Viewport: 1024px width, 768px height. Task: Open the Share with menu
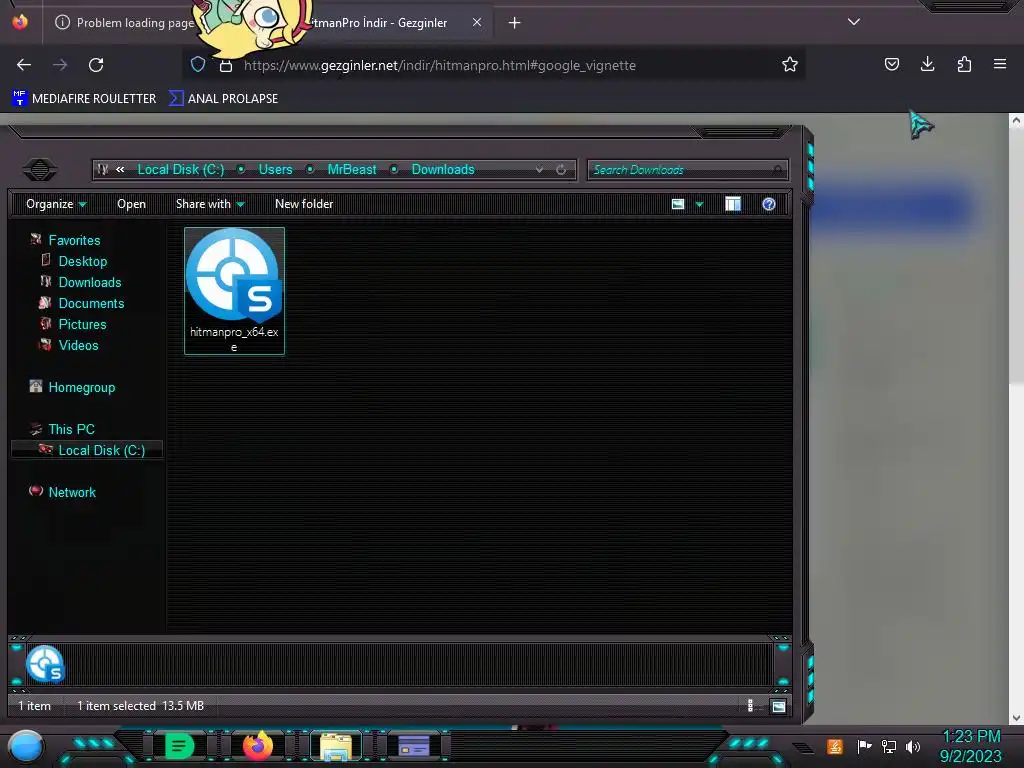point(210,204)
